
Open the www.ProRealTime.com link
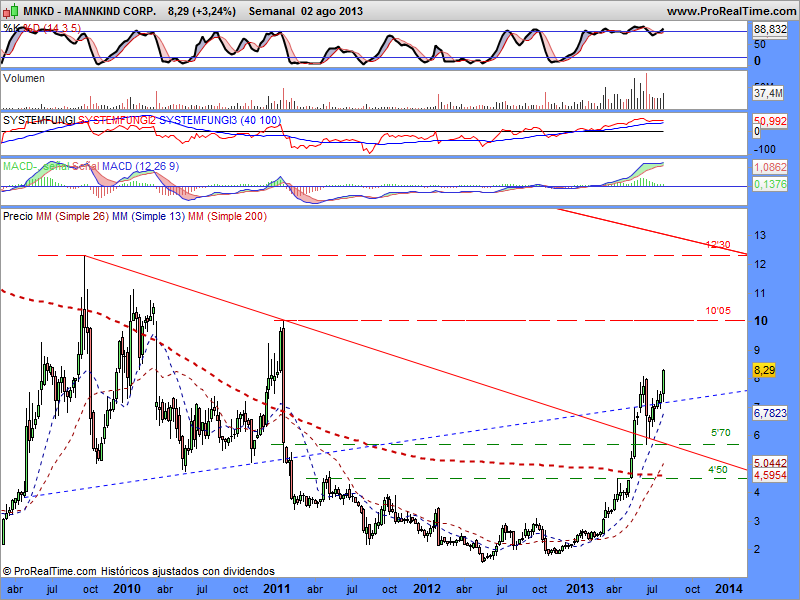(x=732, y=11)
